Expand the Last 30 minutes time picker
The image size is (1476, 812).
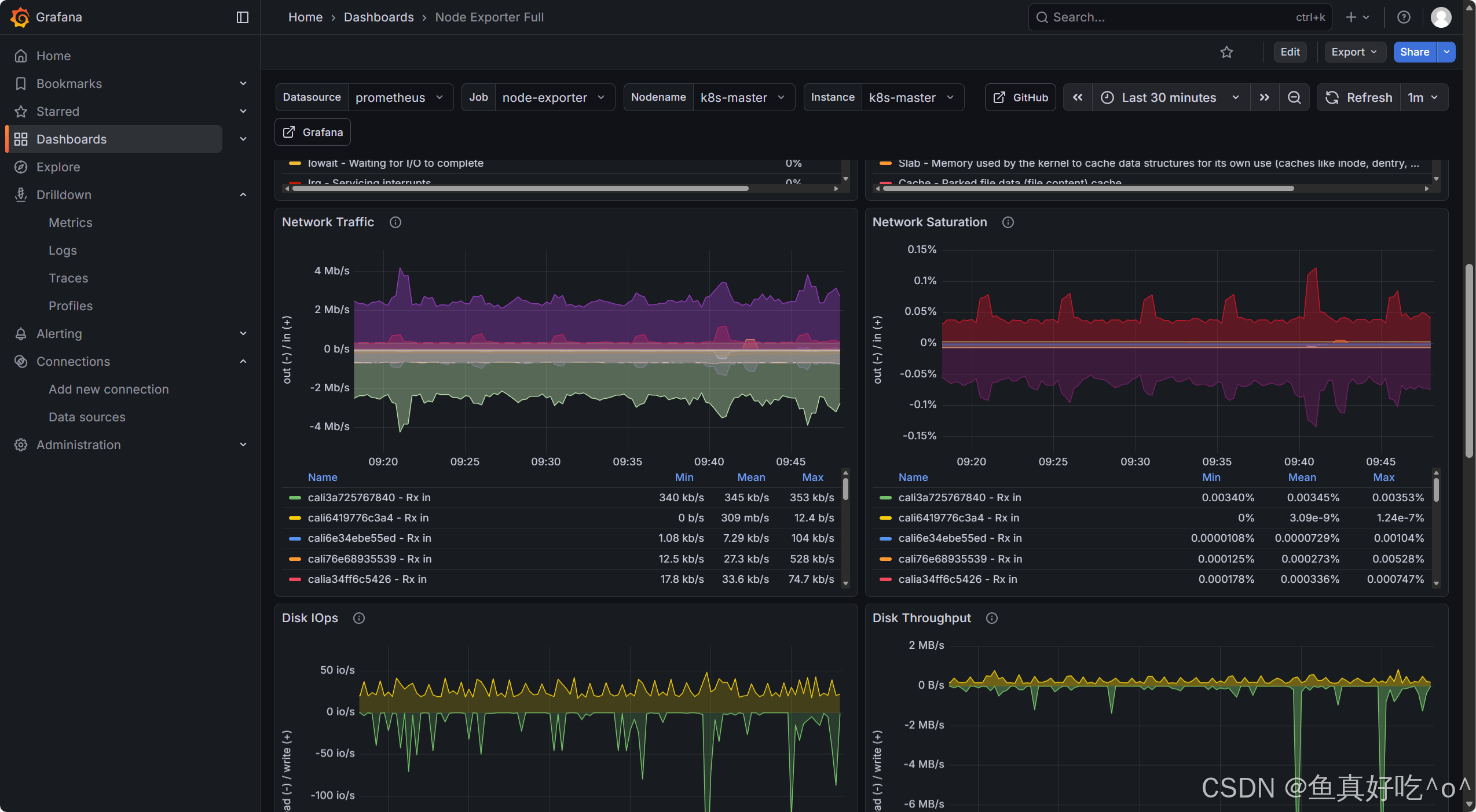click(x=1170, y=97)
